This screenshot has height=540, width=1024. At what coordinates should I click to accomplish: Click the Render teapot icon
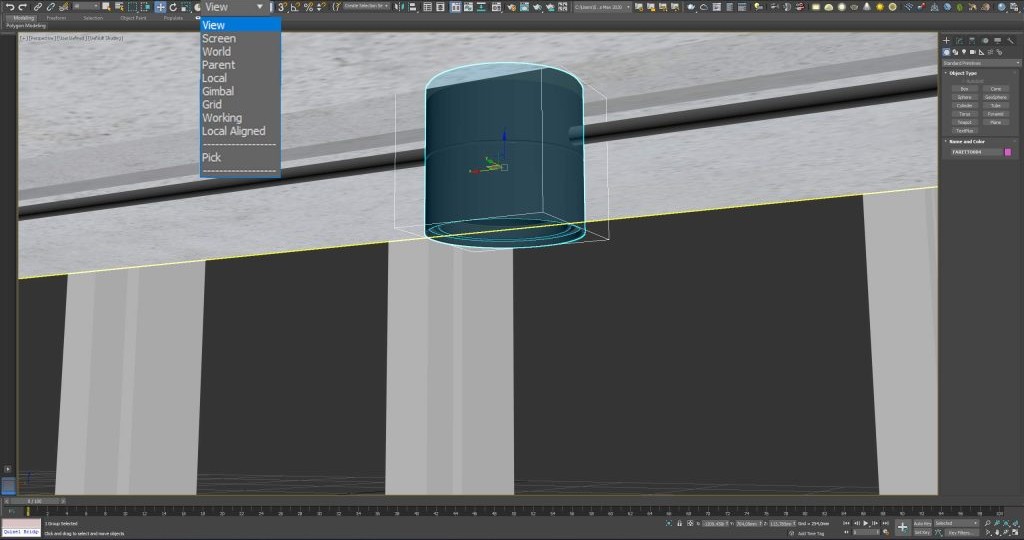pyautogui.click(x=537, y=7)
